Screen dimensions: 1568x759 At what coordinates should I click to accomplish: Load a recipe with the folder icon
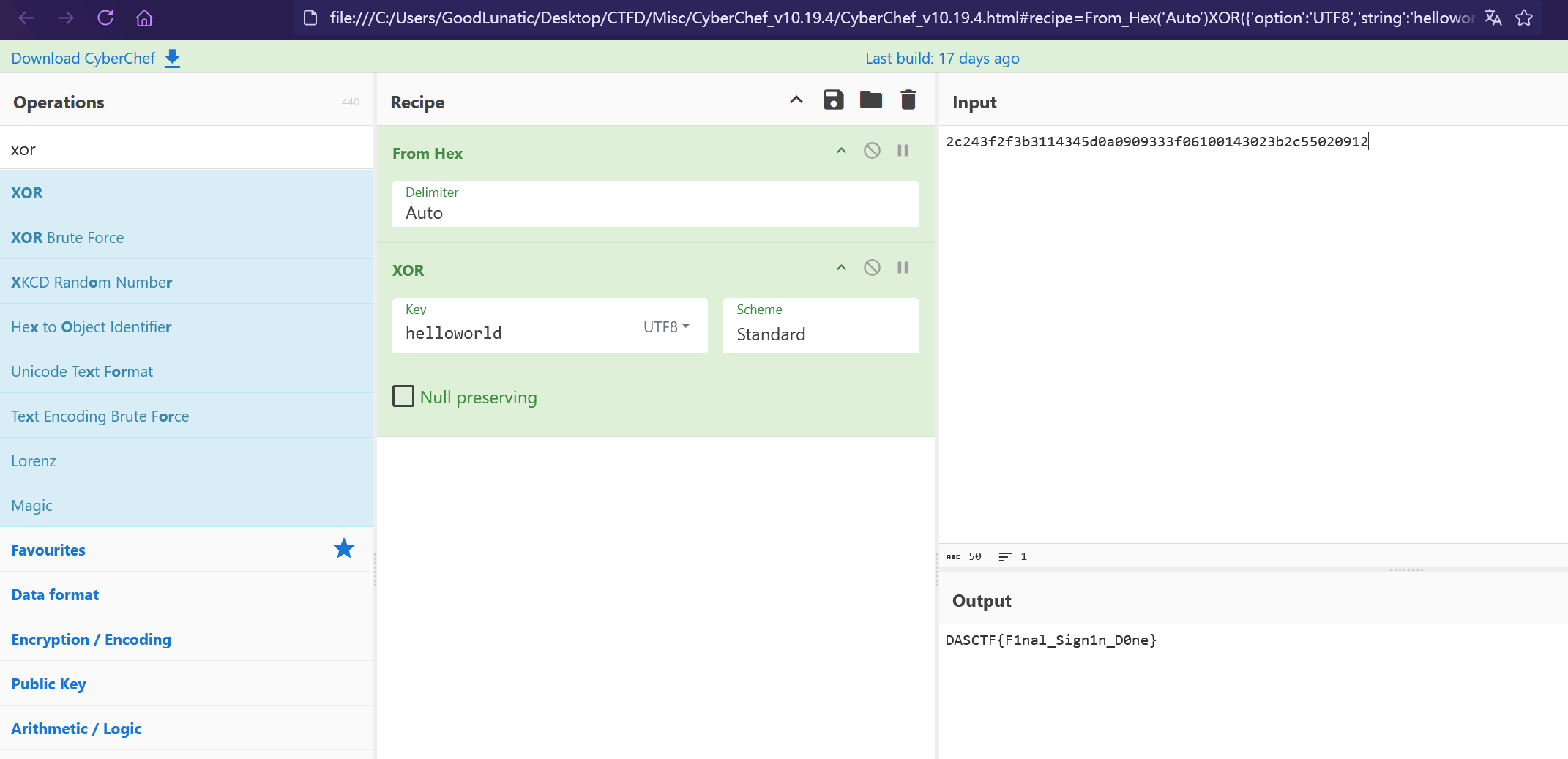click(x=871, y=100)
